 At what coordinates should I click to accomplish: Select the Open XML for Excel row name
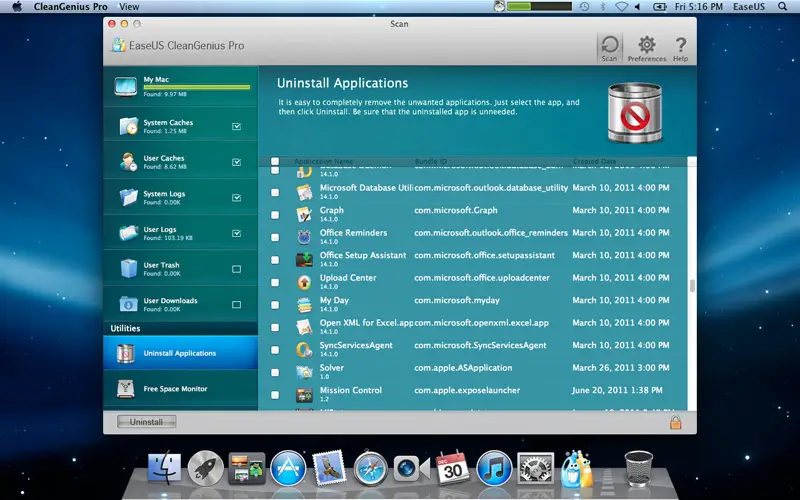(366, 322)
